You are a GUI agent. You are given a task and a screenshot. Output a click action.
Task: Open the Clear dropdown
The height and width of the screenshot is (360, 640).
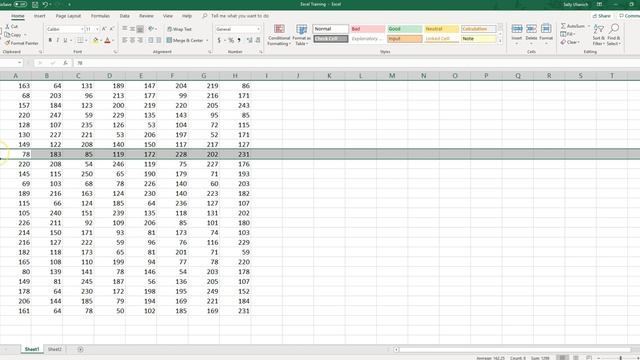(570, 42)
